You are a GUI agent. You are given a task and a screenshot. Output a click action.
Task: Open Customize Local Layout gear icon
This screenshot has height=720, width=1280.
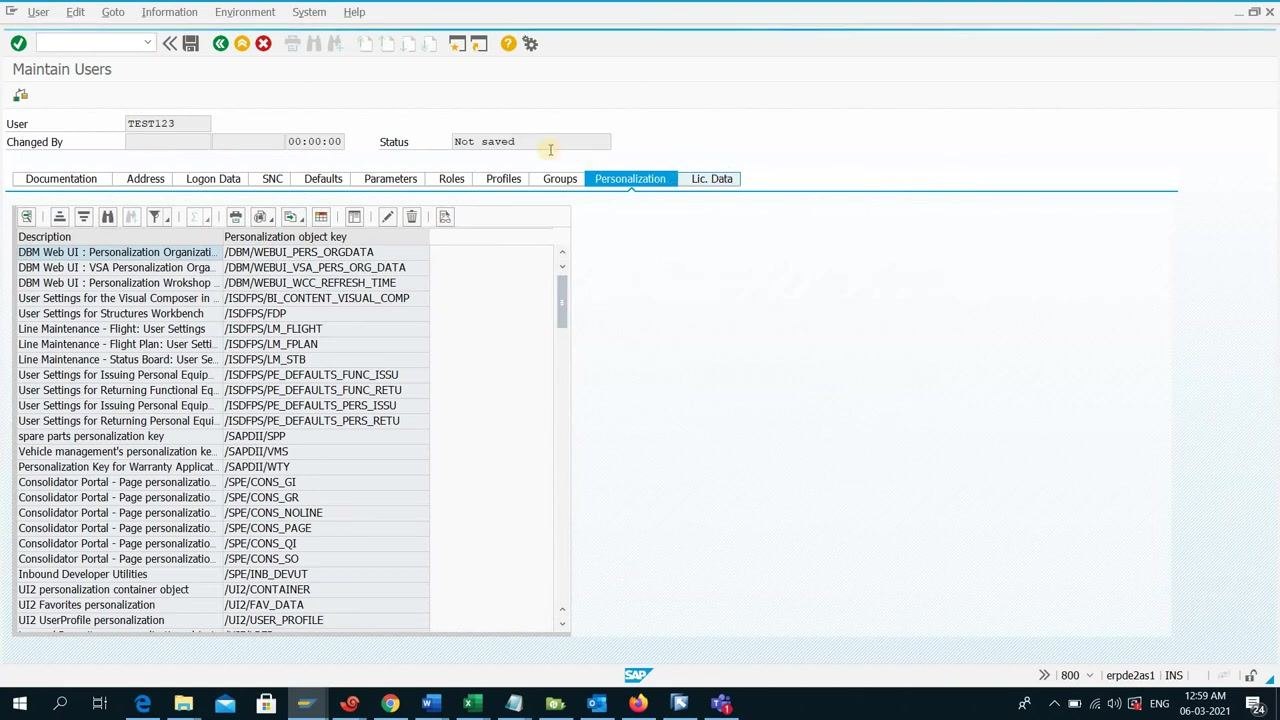click(530, 43)
